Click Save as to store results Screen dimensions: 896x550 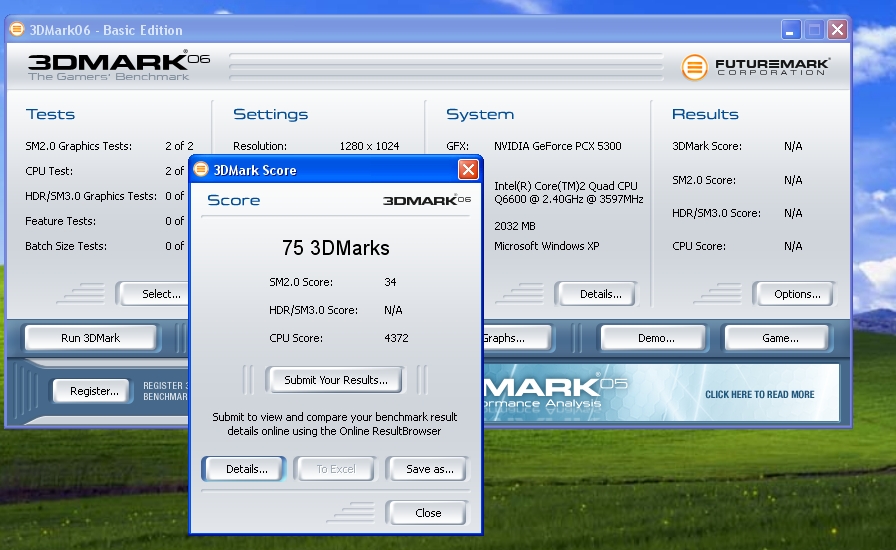429,469
